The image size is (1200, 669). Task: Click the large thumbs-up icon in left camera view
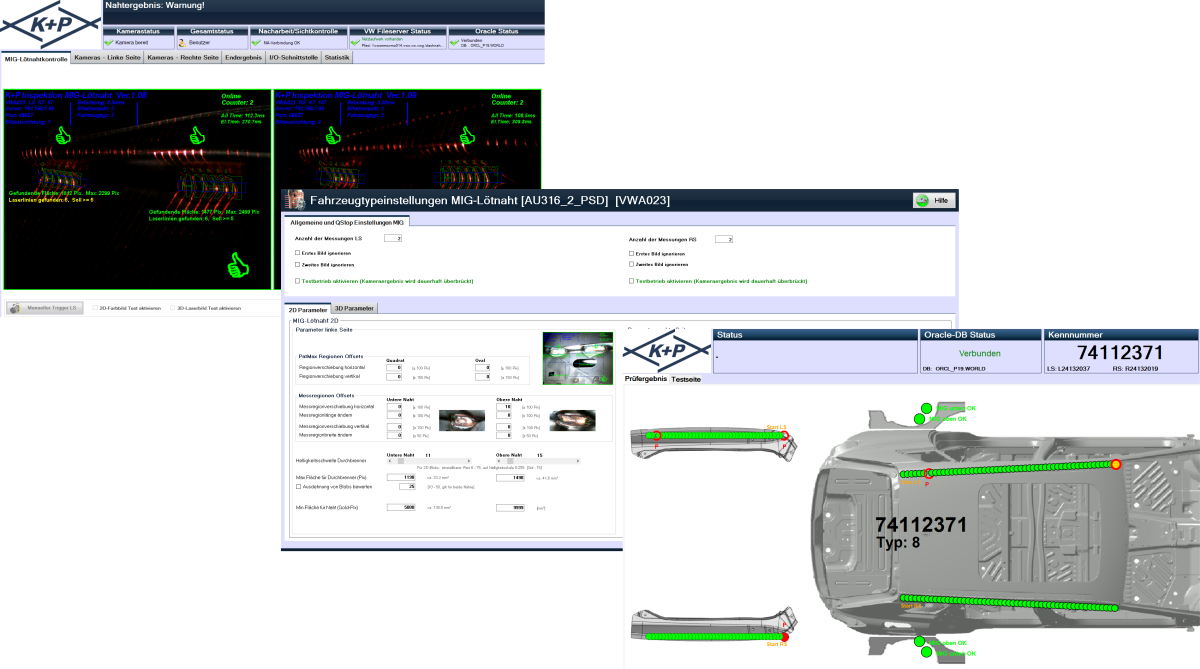tap(237, 264)
